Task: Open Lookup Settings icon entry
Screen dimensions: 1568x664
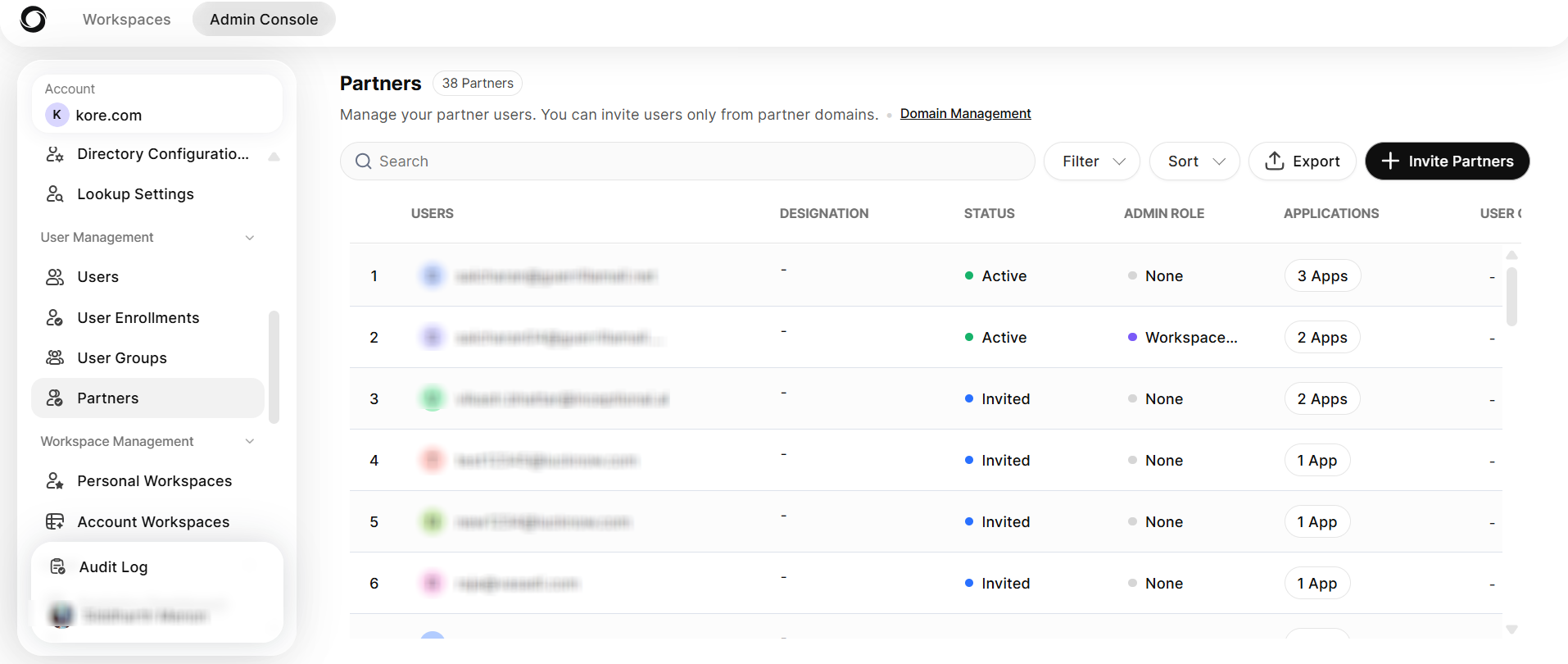Action: coord(55,194)
